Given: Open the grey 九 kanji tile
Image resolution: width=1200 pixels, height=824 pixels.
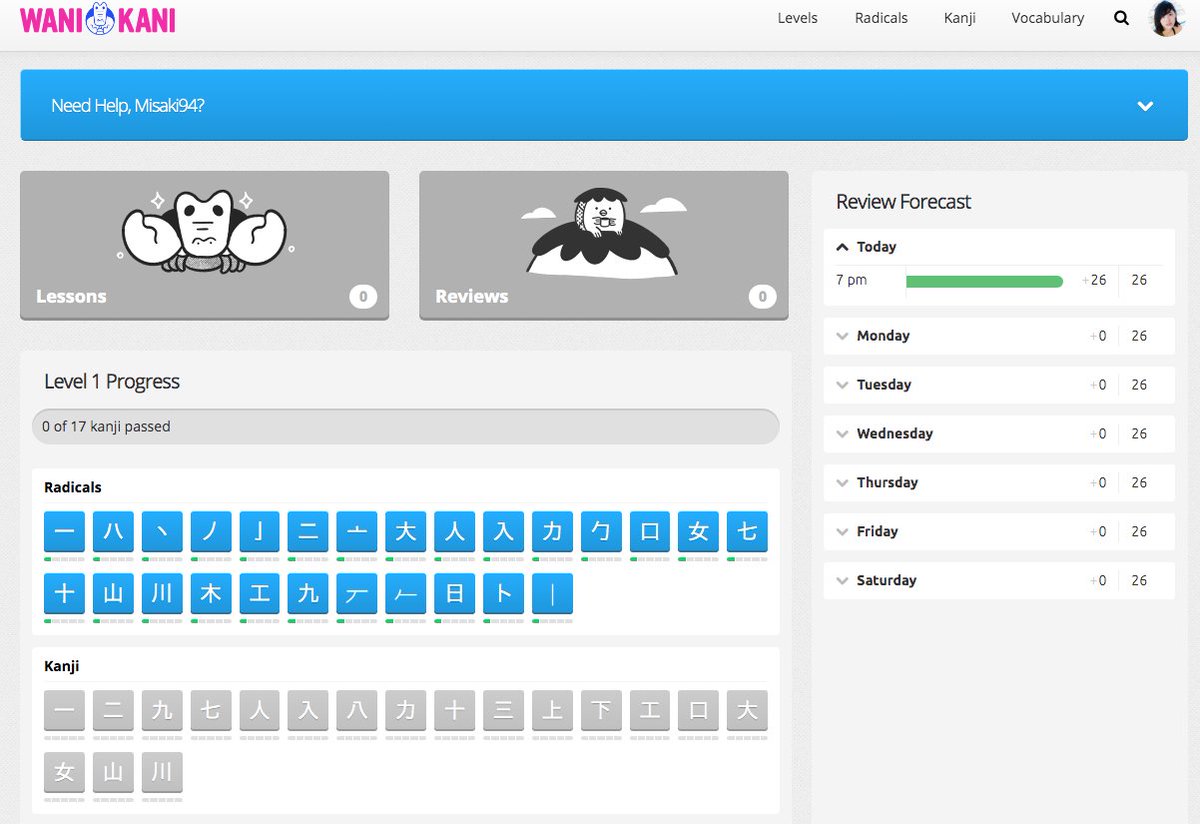Looking at the screenshot, I should [162, 710].
